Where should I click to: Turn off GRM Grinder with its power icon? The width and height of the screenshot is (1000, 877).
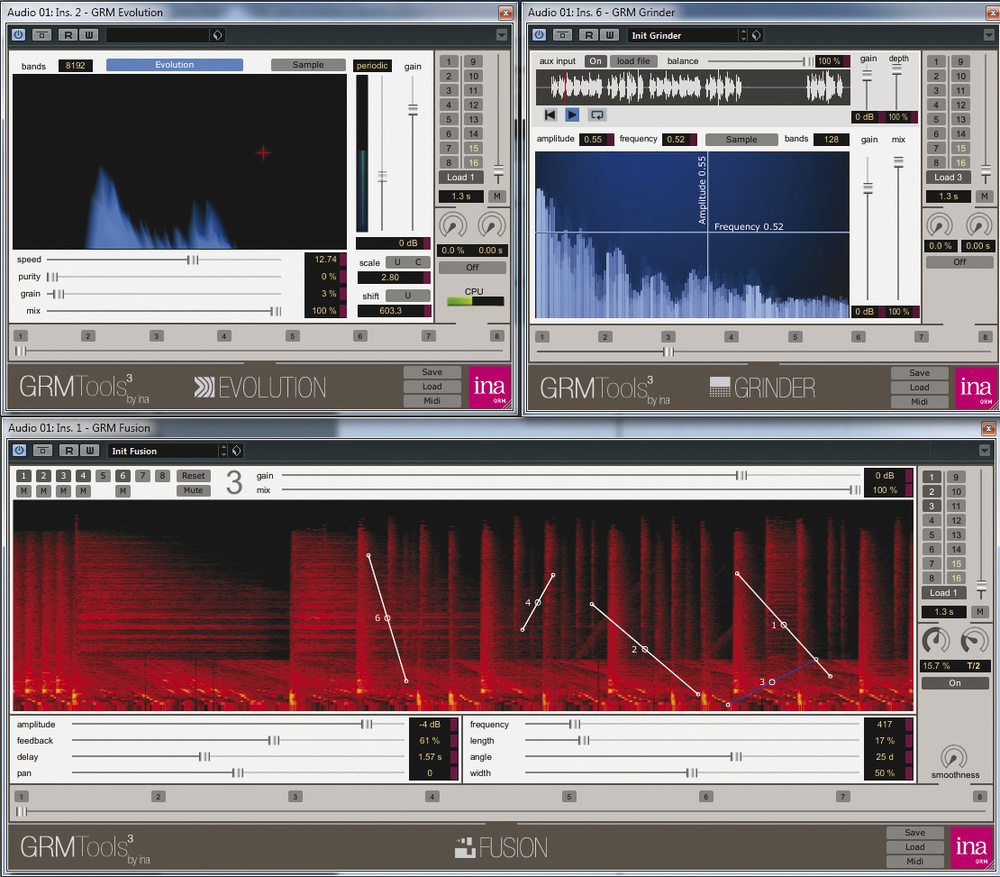(539, 35)
